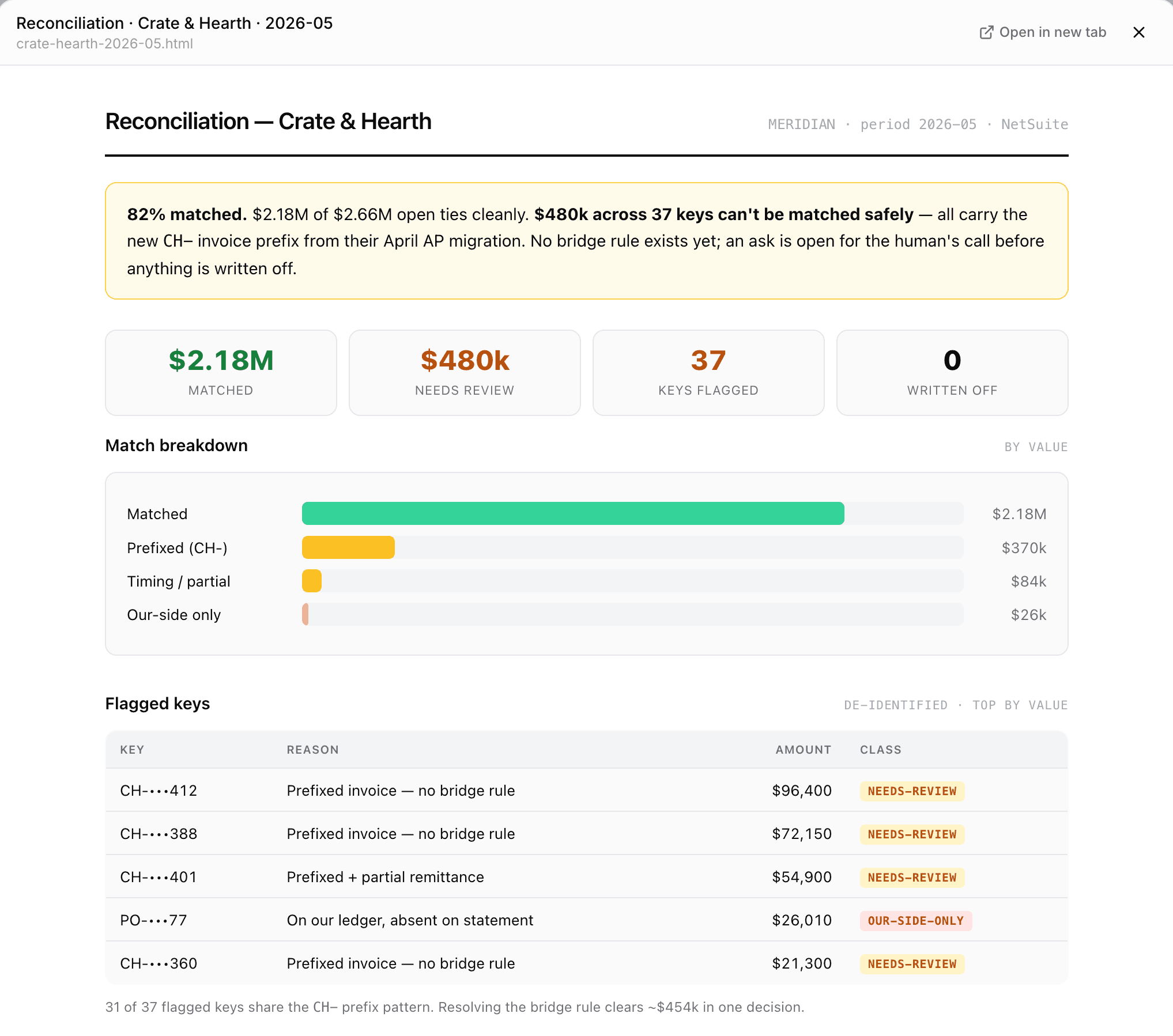Click the KEY column header
The image size is (1173, 1036).
[132, 750]
